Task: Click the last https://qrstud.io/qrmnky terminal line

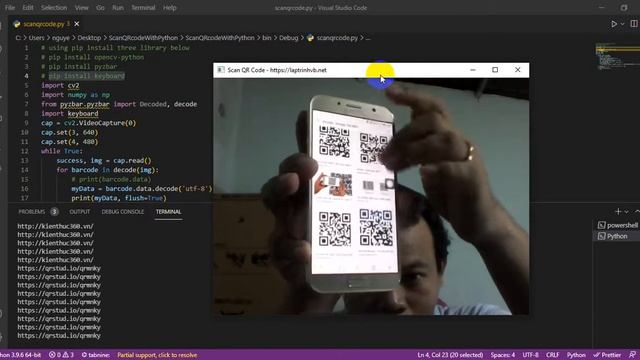Action: pyautogui.click(x=59, y=336)
